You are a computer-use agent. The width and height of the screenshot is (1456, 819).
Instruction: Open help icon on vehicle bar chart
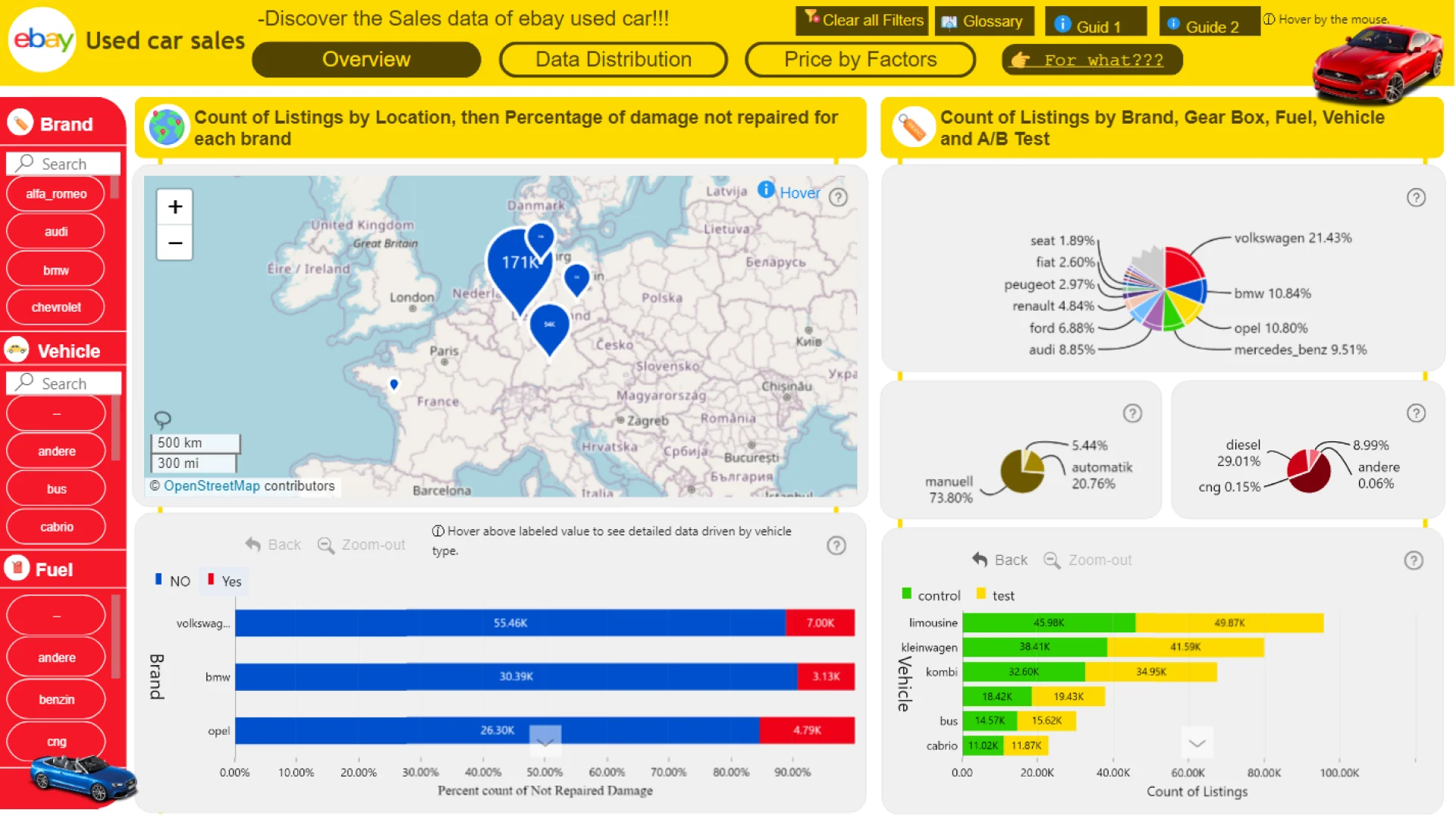[x=1414, y=560]
